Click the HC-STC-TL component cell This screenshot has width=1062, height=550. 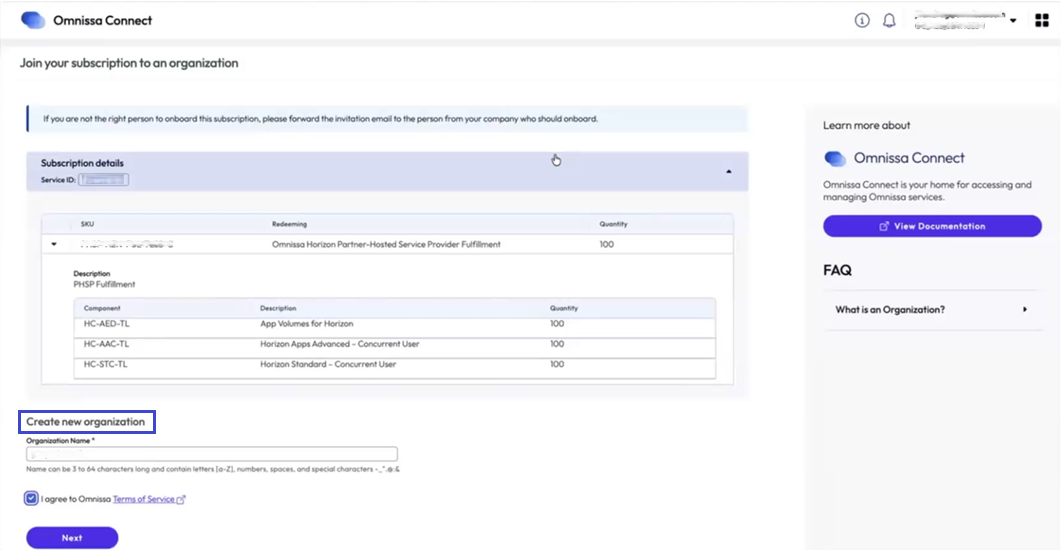106,364
